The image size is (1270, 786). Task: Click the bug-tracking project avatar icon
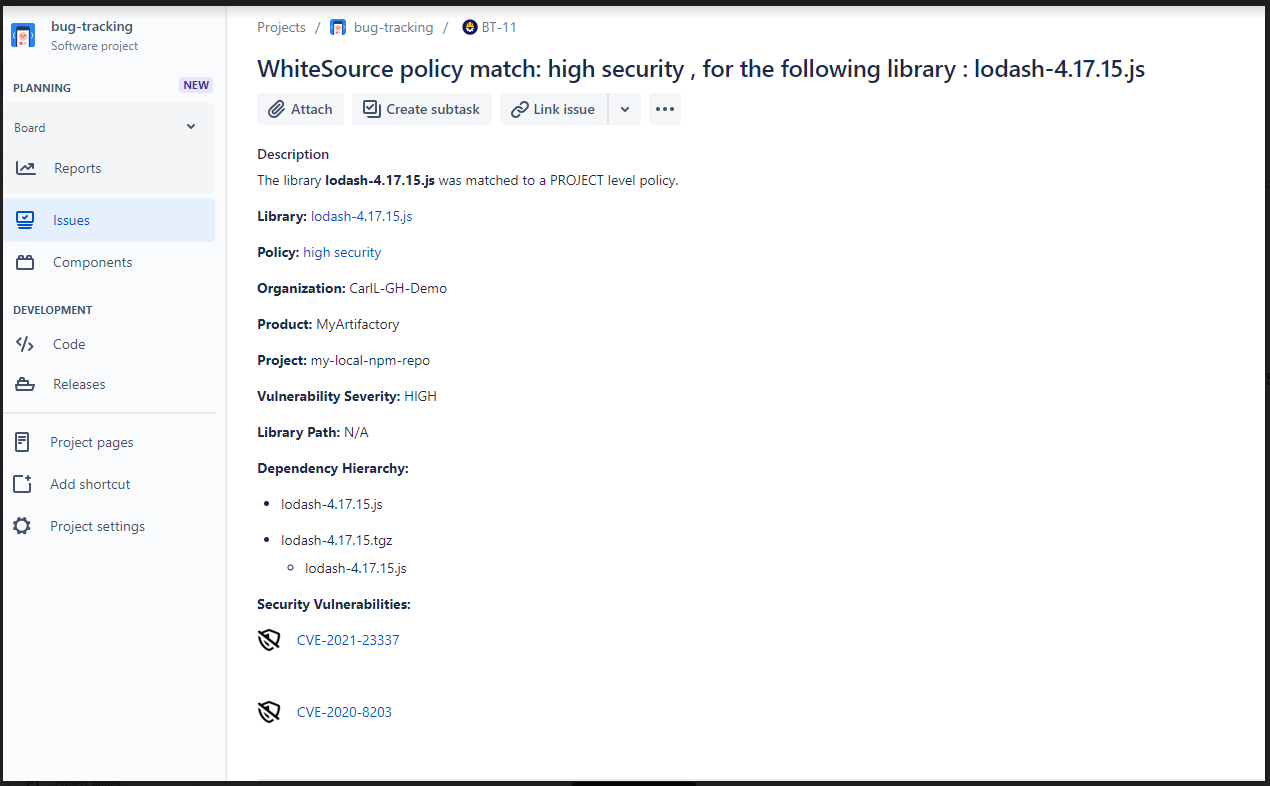click(23, 36)
